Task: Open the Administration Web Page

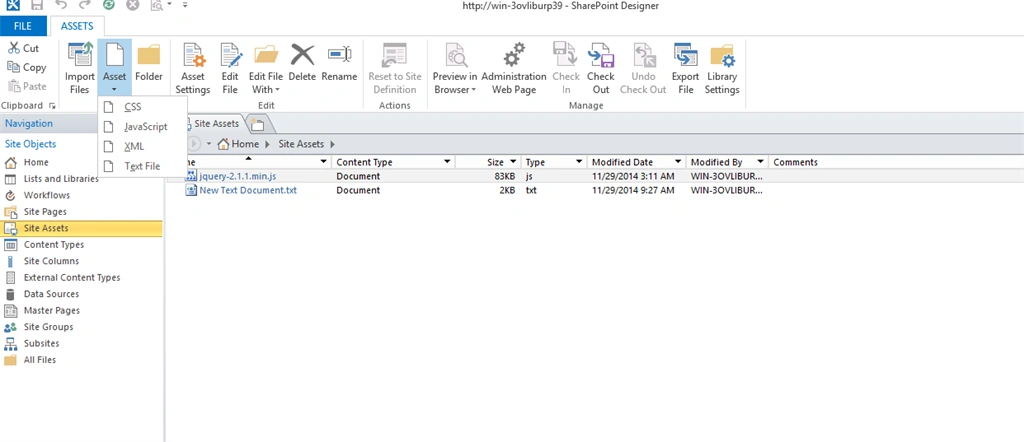Action: pyautogui.click(x=514, y=69)
